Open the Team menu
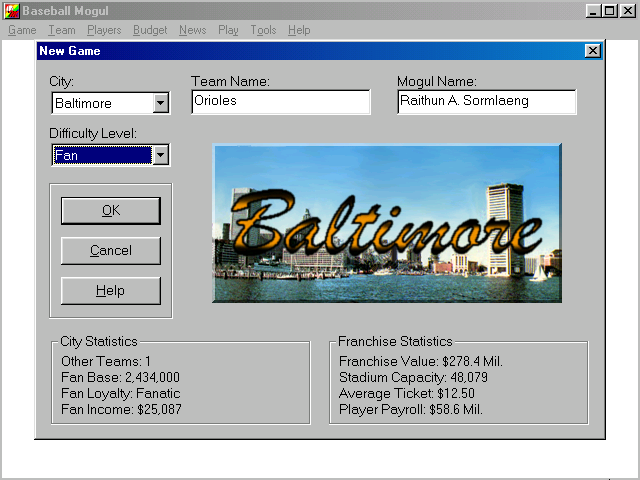The width and height of the screenshot is (640, 480). (62, 30)
